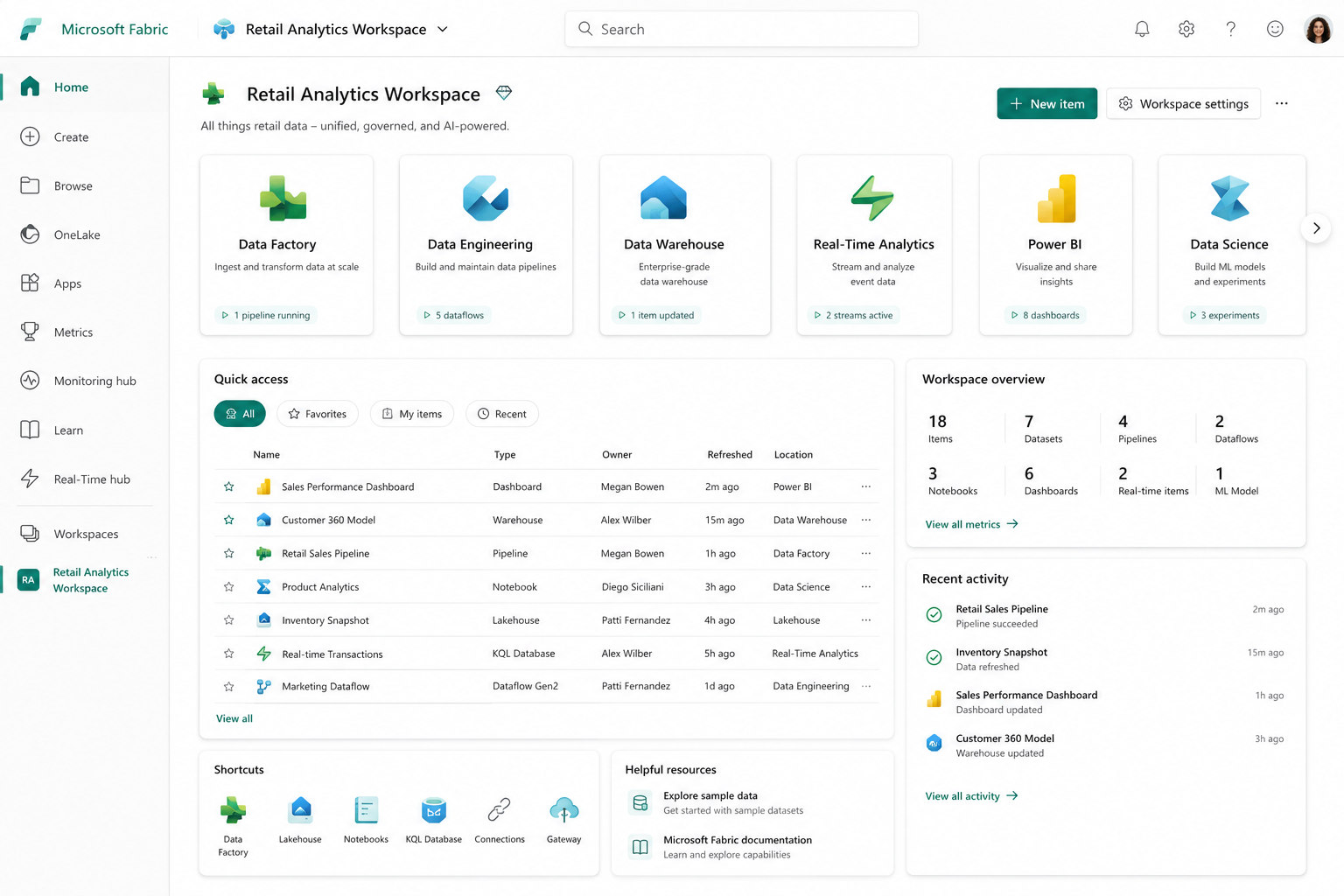Screen dimensions: 1344x896
Task: Open more options for Customer 360 Model row
Action: click(866, 520)
